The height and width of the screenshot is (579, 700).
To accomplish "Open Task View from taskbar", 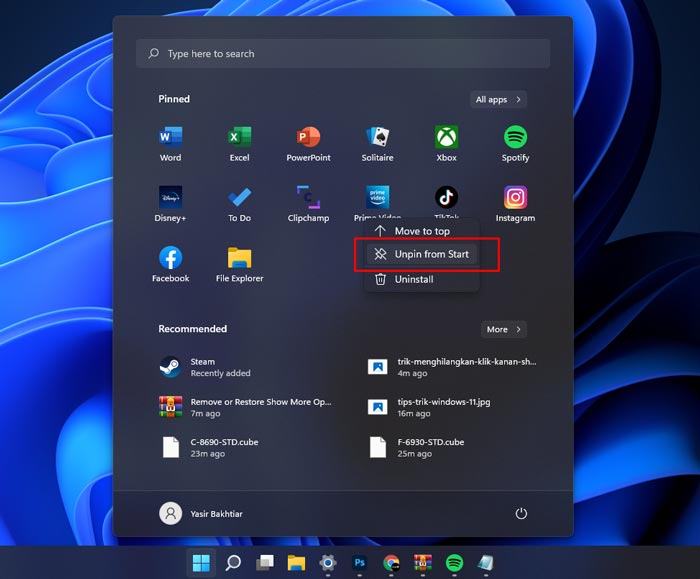I will [265, 563].
